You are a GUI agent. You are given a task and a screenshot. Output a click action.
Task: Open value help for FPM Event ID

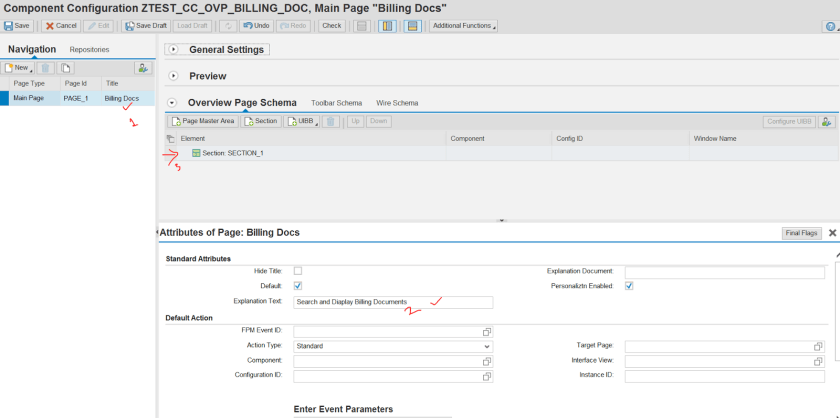(486, 332)
